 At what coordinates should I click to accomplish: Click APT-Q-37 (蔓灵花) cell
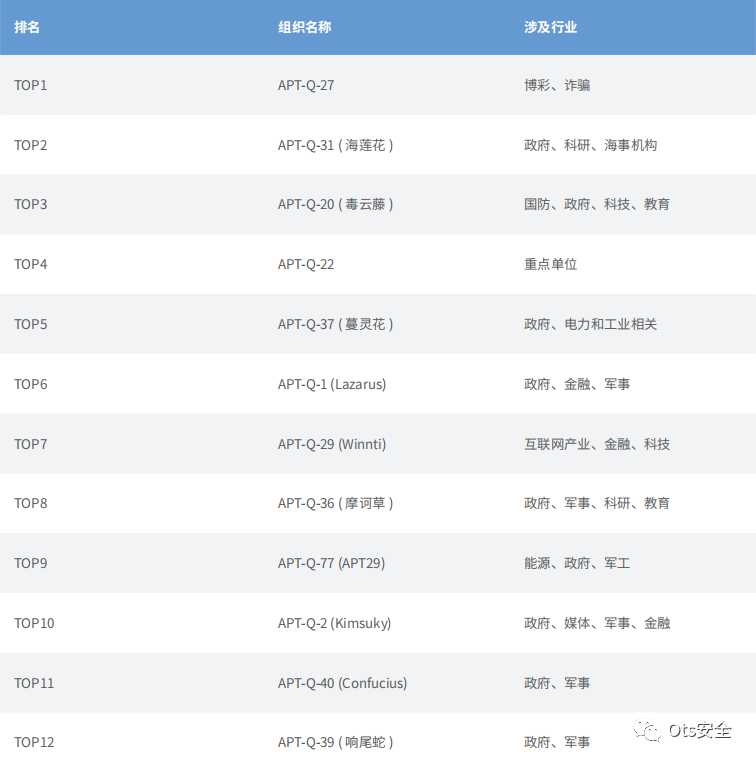(x=335, y=324)
